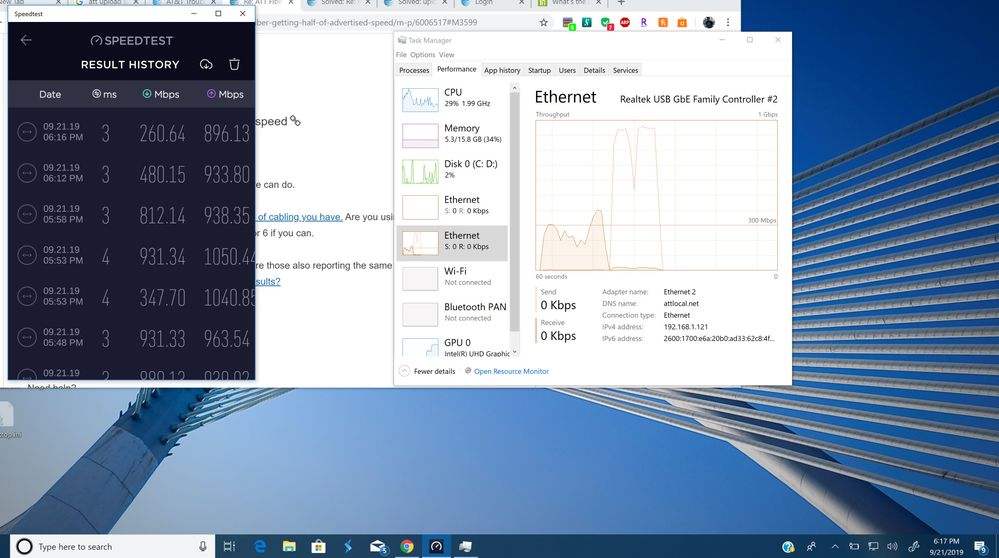
Task: Show hidden system tray icons
Action: coord(835,547)
